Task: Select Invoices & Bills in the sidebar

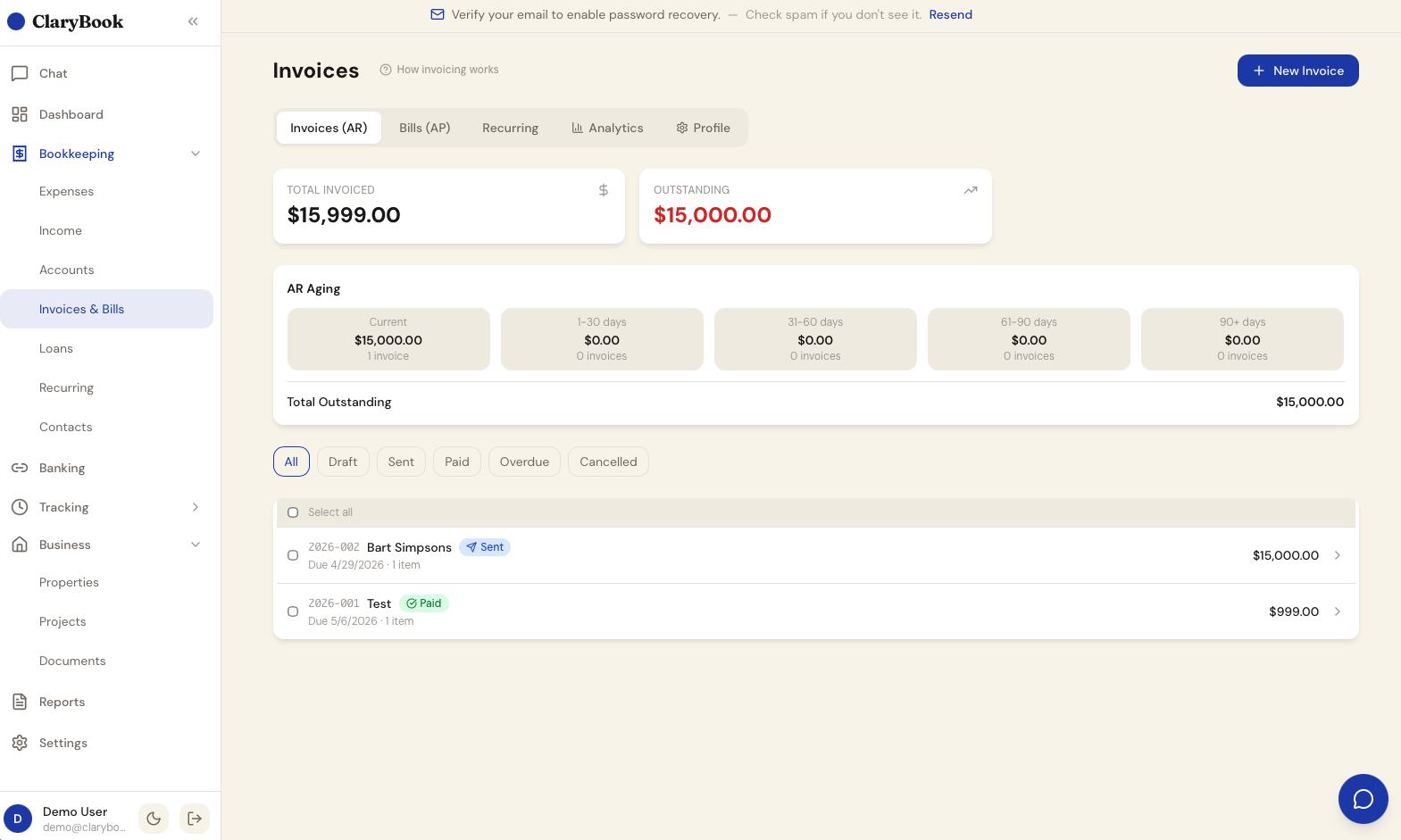Action: pos(107,309)
